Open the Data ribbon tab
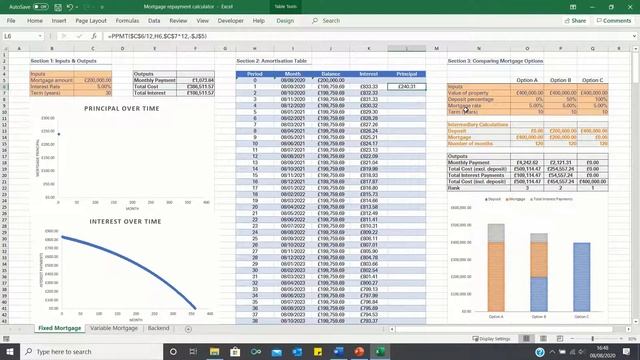 [154, 21]
